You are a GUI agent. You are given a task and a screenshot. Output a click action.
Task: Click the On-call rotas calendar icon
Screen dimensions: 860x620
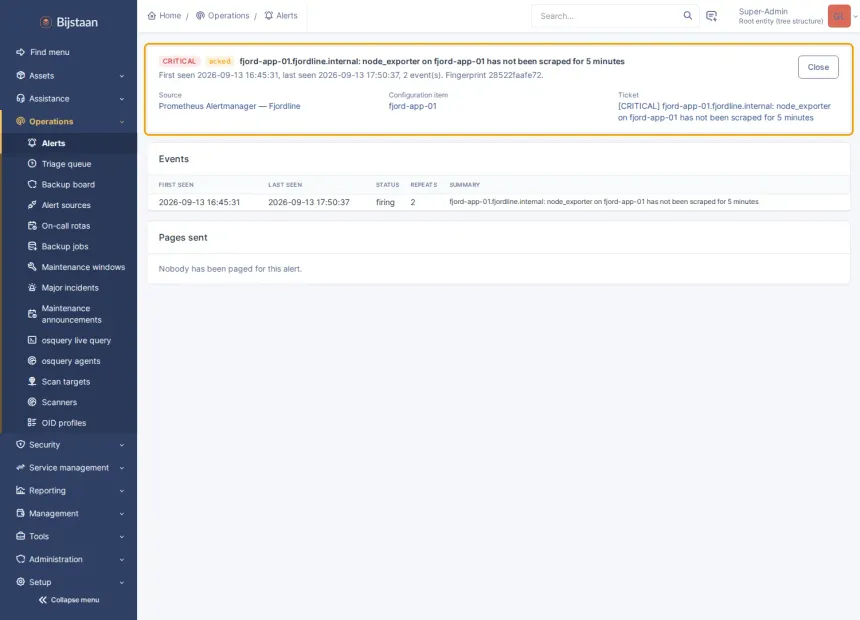(32, 226)
